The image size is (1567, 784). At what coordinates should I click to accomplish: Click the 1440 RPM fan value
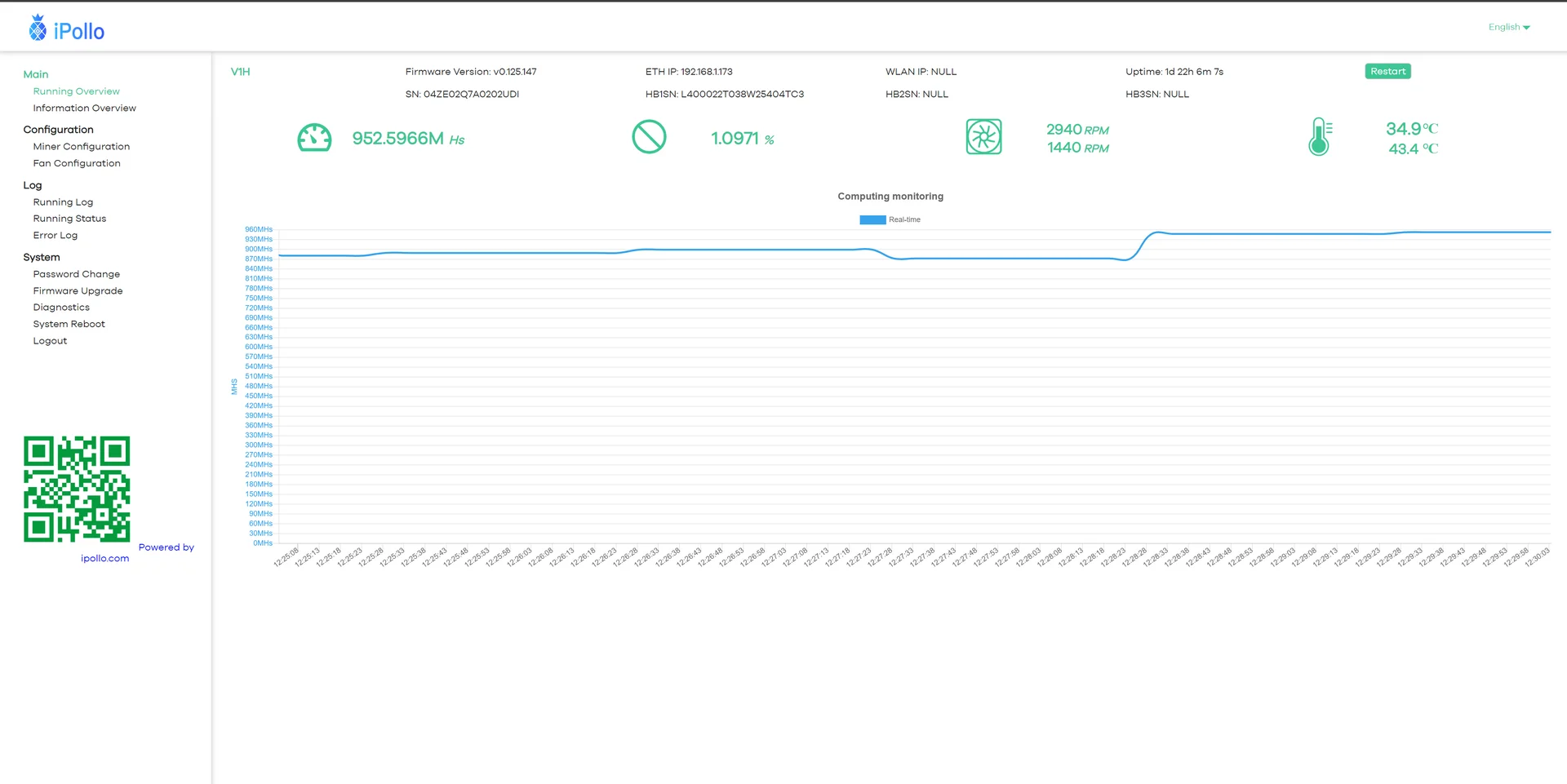pos(1077,148)
